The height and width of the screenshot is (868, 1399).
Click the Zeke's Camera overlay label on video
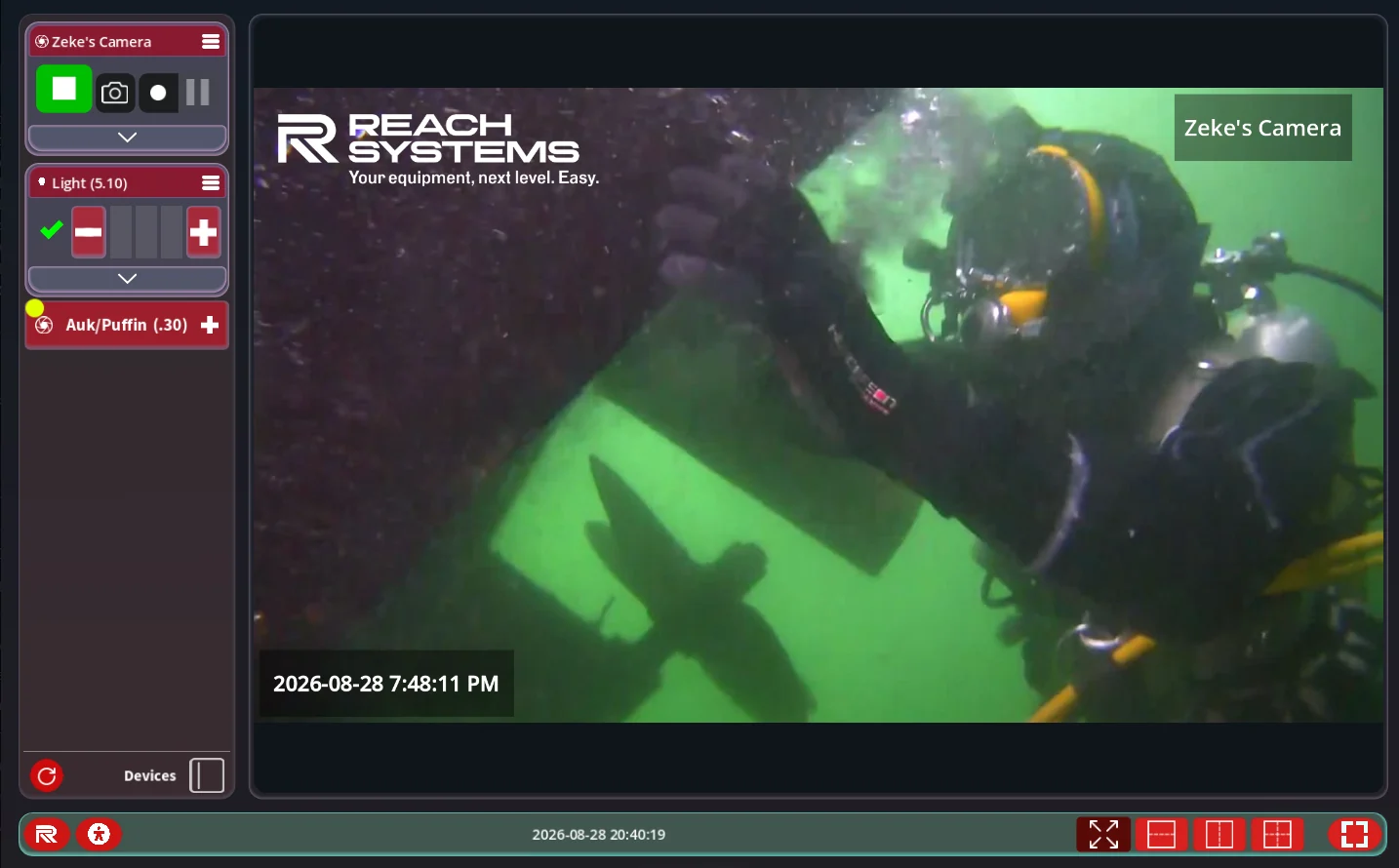(x=1262, y=128)
